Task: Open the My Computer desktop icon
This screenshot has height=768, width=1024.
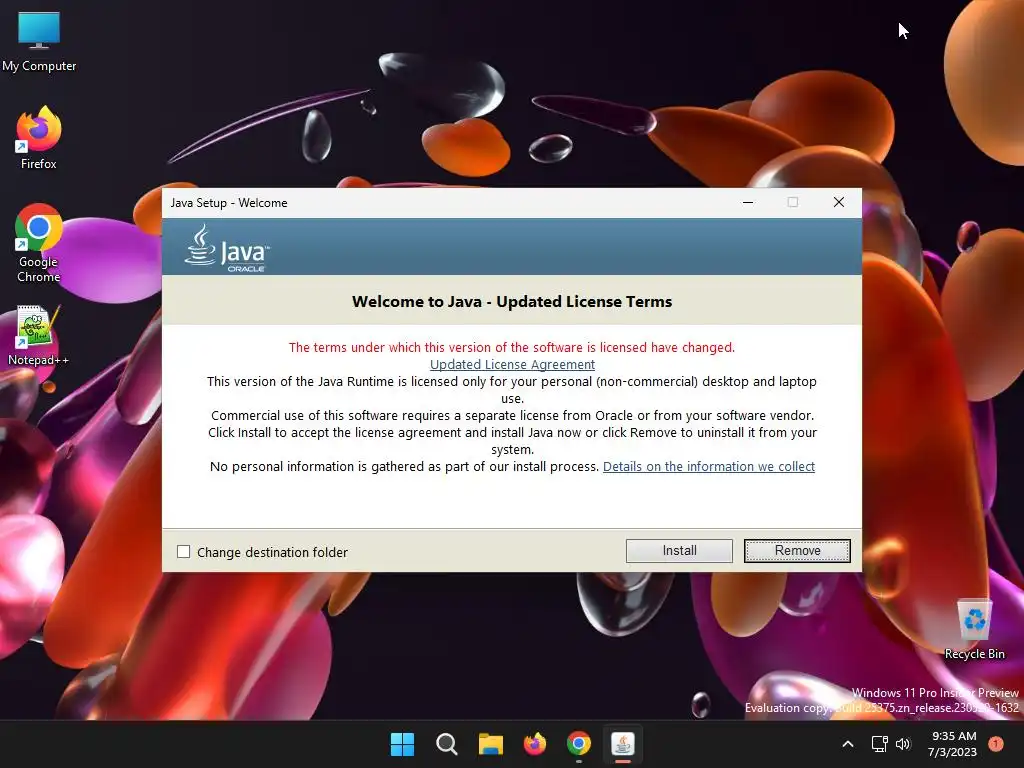Action: [39, 40]
